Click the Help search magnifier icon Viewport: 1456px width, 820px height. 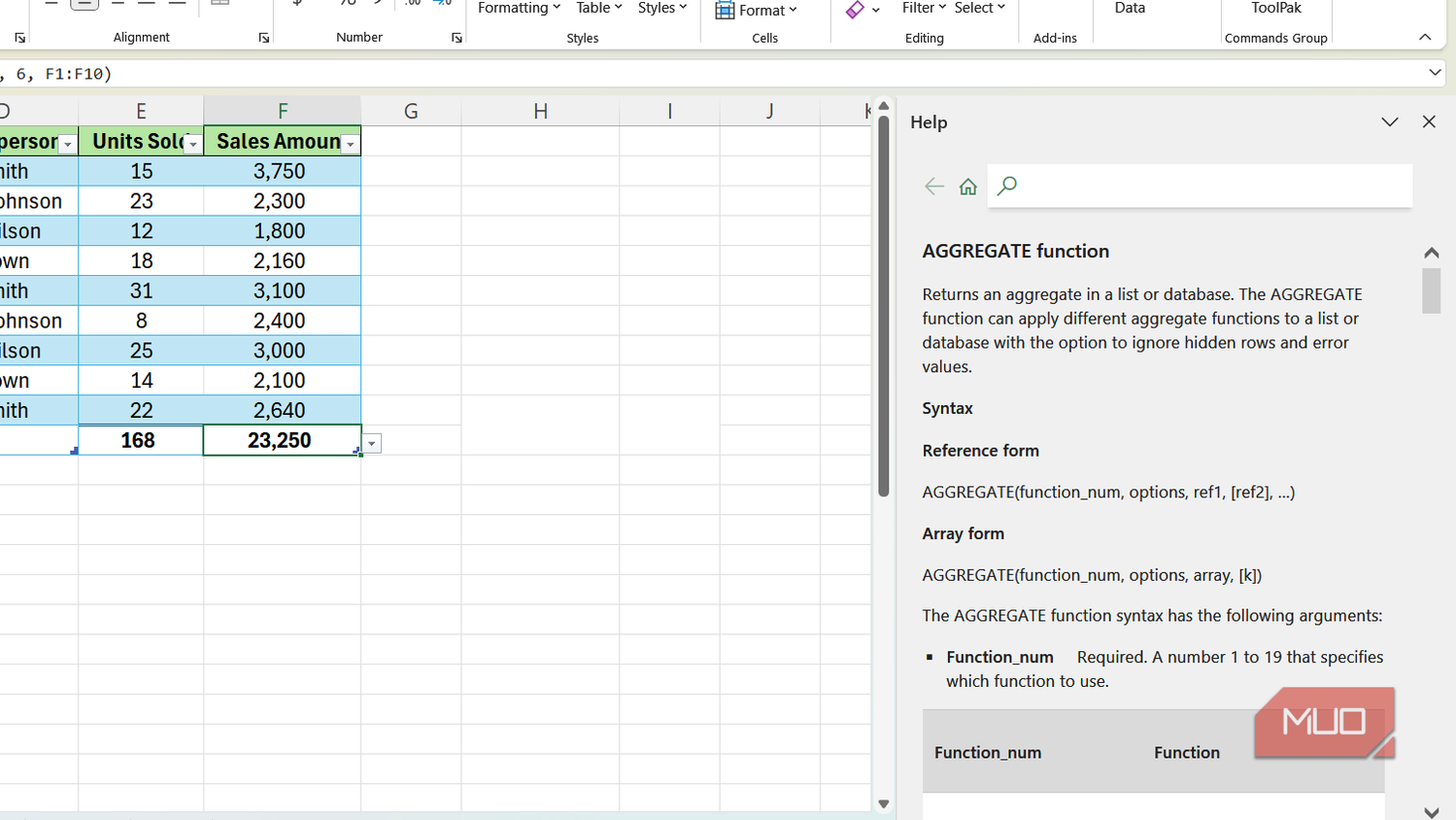click(1007, 185)
